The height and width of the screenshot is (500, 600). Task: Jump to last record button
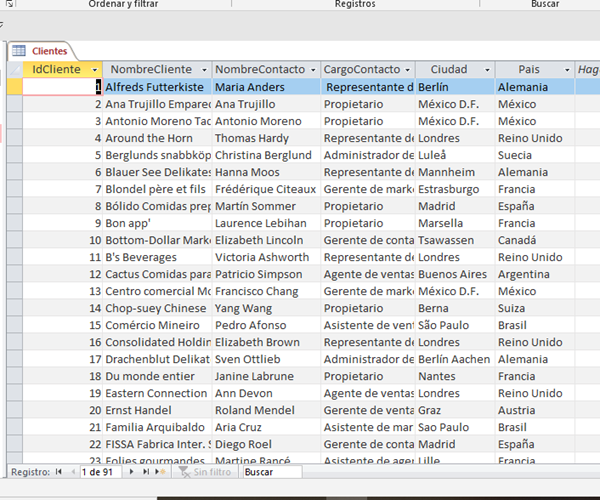pos(146,471)
